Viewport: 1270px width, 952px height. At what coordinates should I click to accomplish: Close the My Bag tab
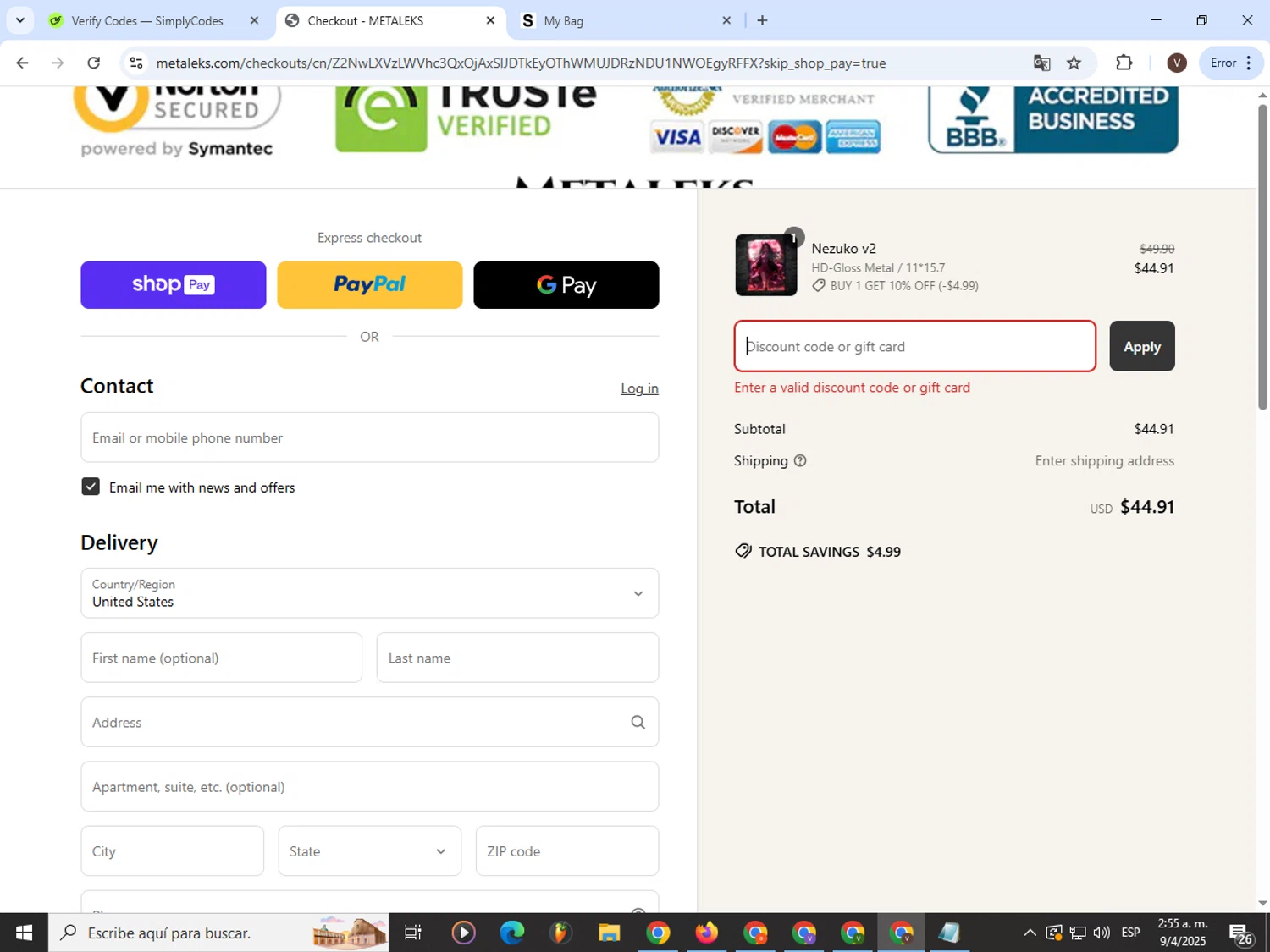coord(726,20)
